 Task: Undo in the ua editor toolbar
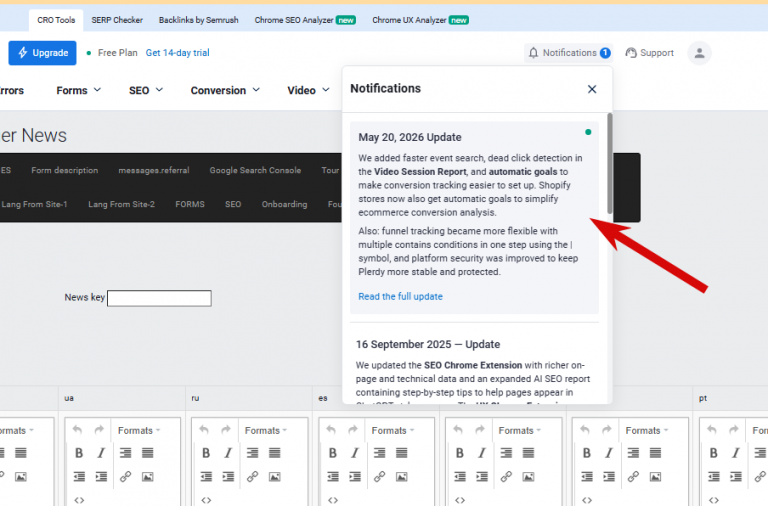[77, 430]
